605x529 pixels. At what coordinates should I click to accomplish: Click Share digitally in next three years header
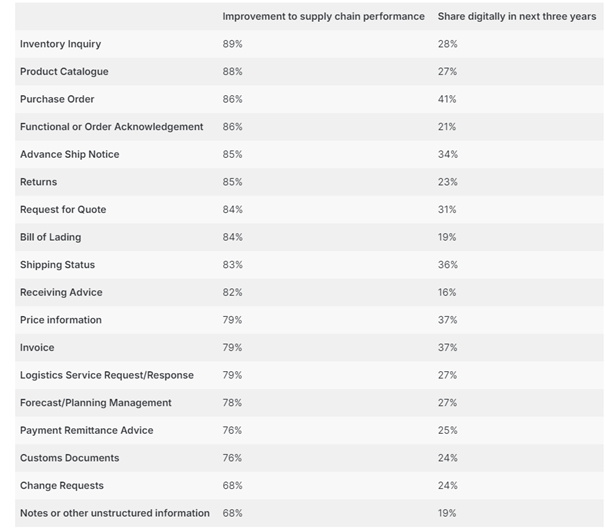point(517,17)
